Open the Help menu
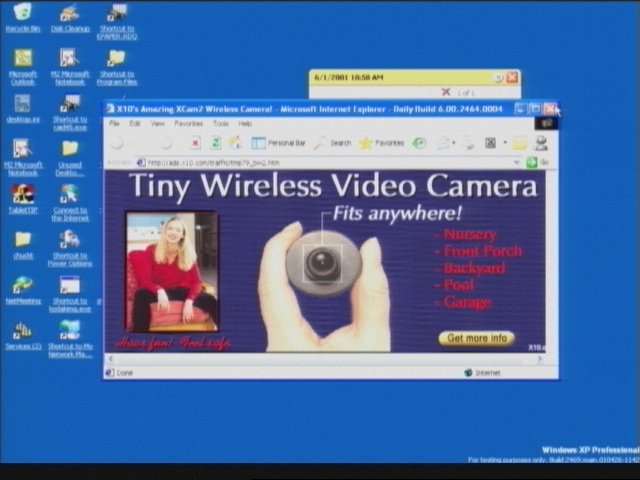Screen dimensions: 640x480 tap(245, 123)
